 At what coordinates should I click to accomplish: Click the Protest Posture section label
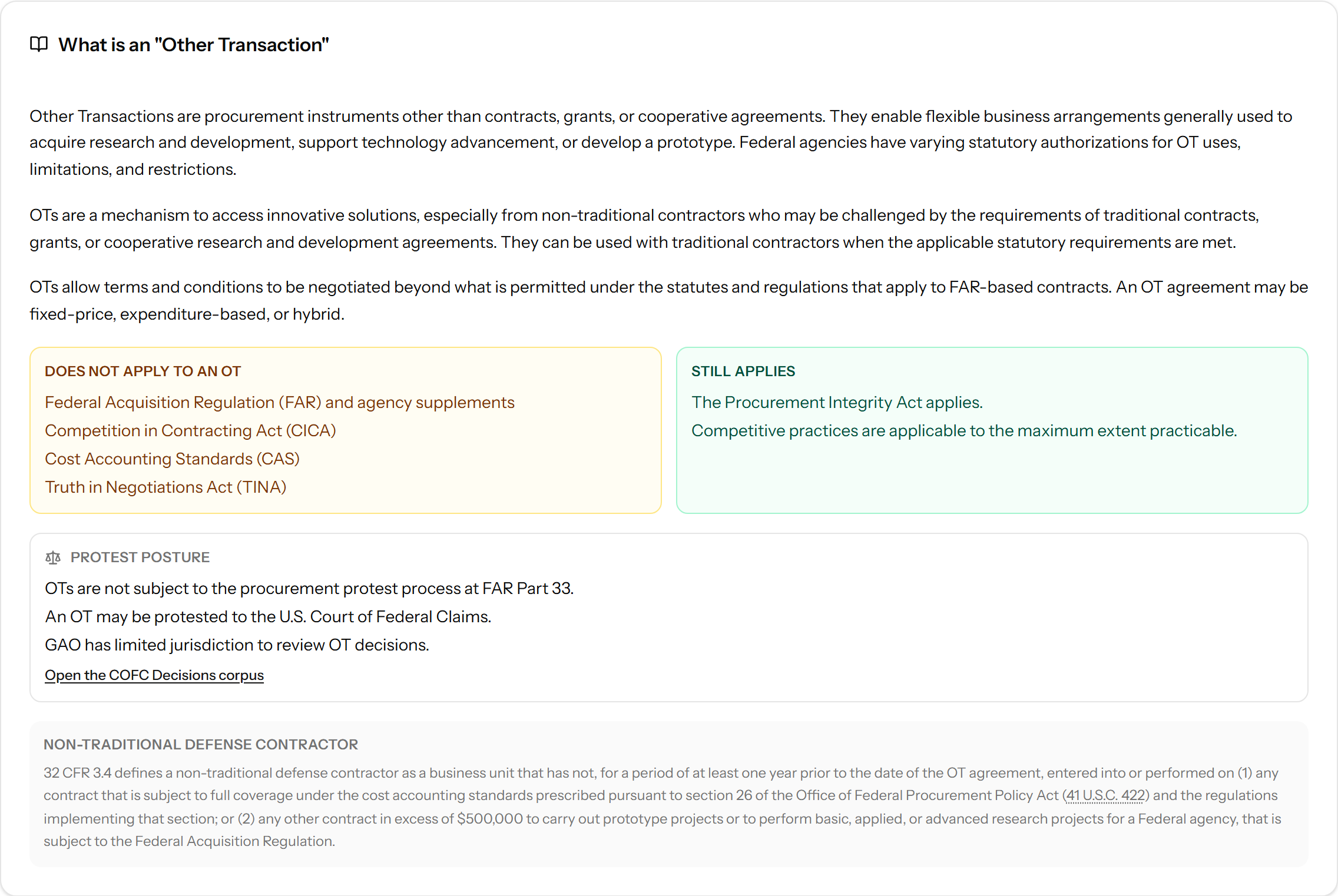(140, 557)
